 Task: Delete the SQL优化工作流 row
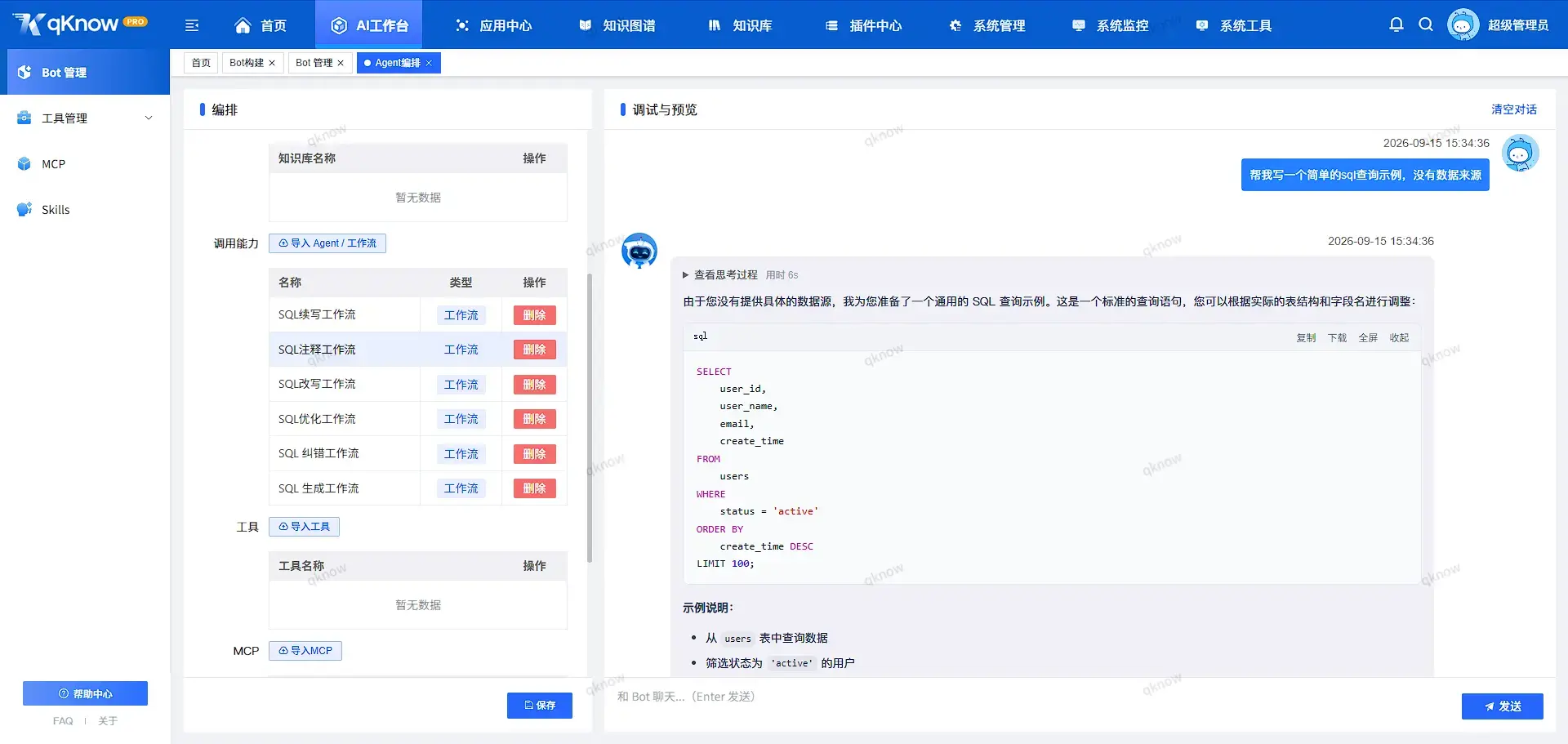pos(535,419)
